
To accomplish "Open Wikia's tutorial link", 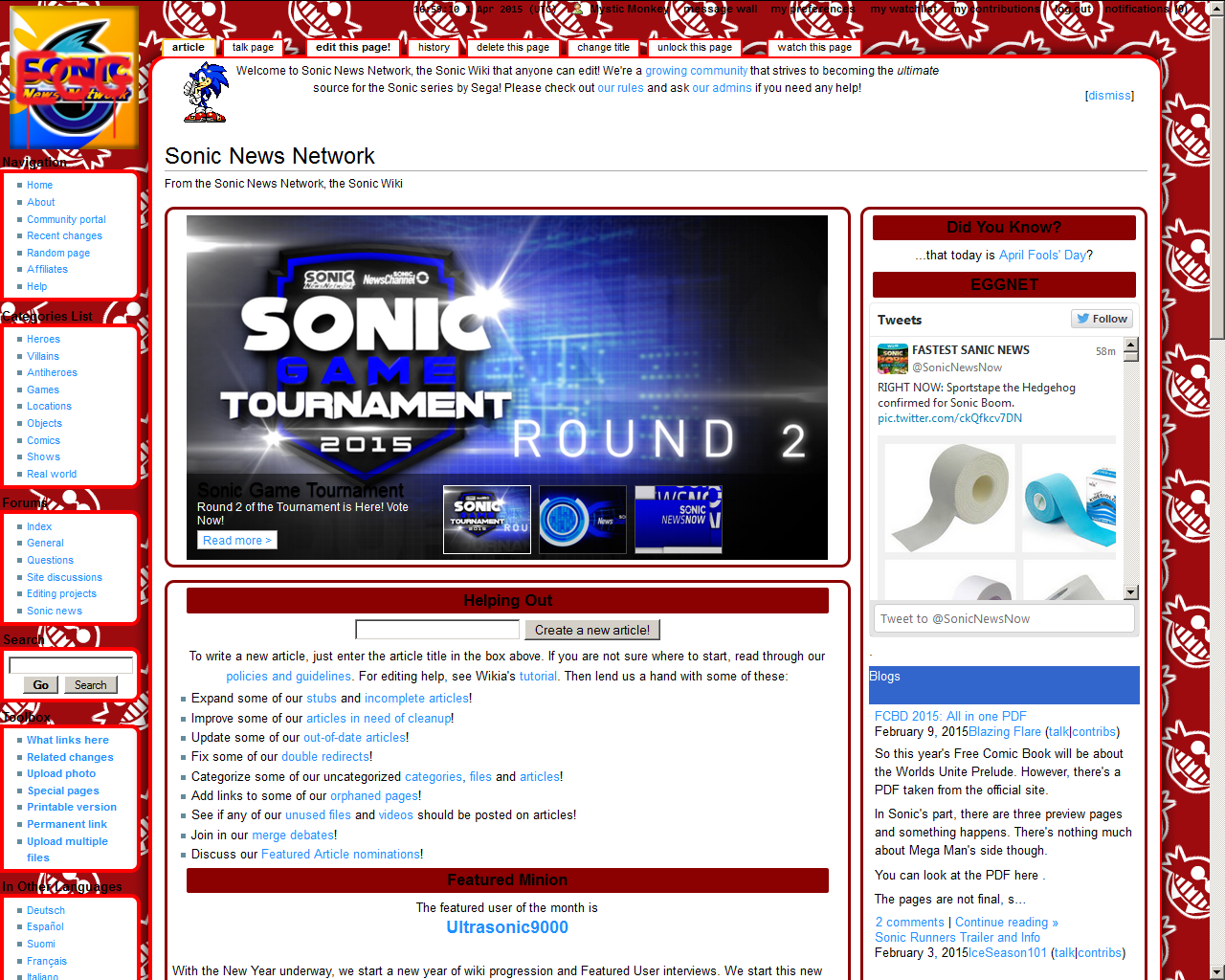I will tap(538, 677).
